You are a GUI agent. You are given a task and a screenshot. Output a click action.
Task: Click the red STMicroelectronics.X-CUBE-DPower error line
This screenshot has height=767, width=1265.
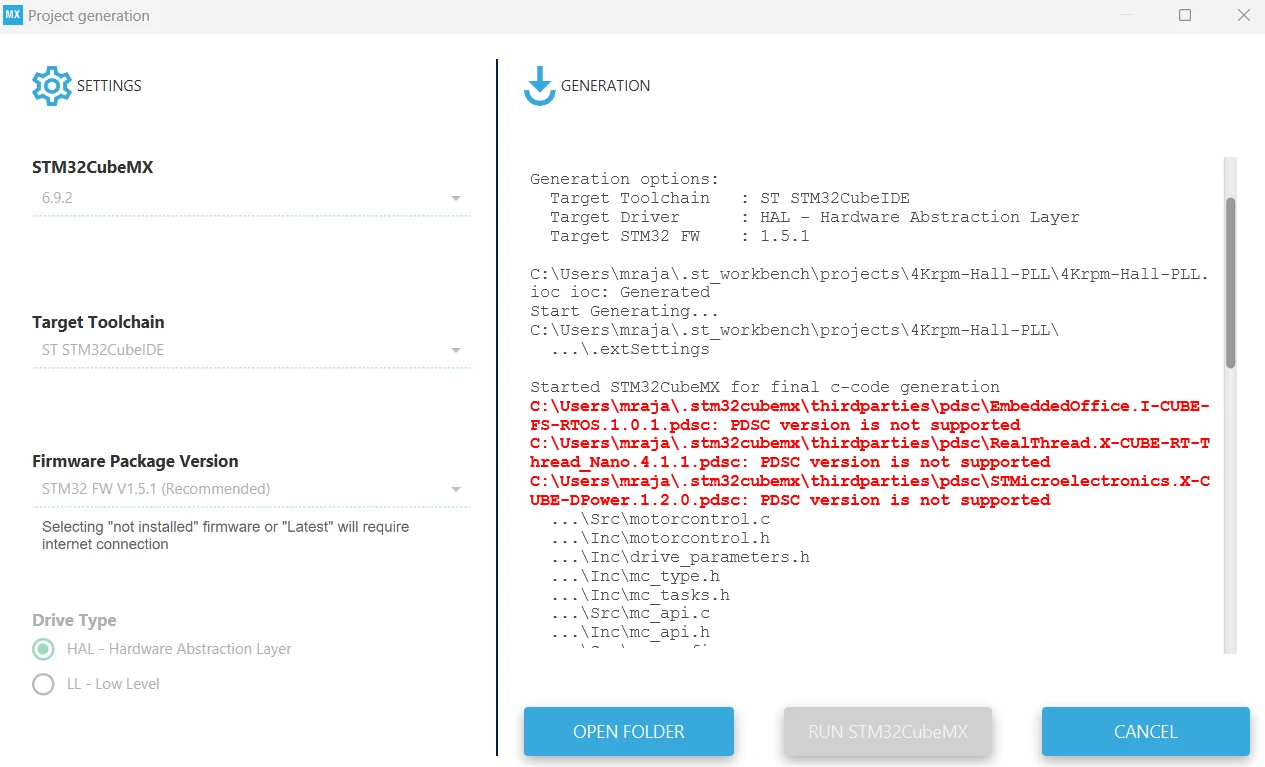click(870, 490)
